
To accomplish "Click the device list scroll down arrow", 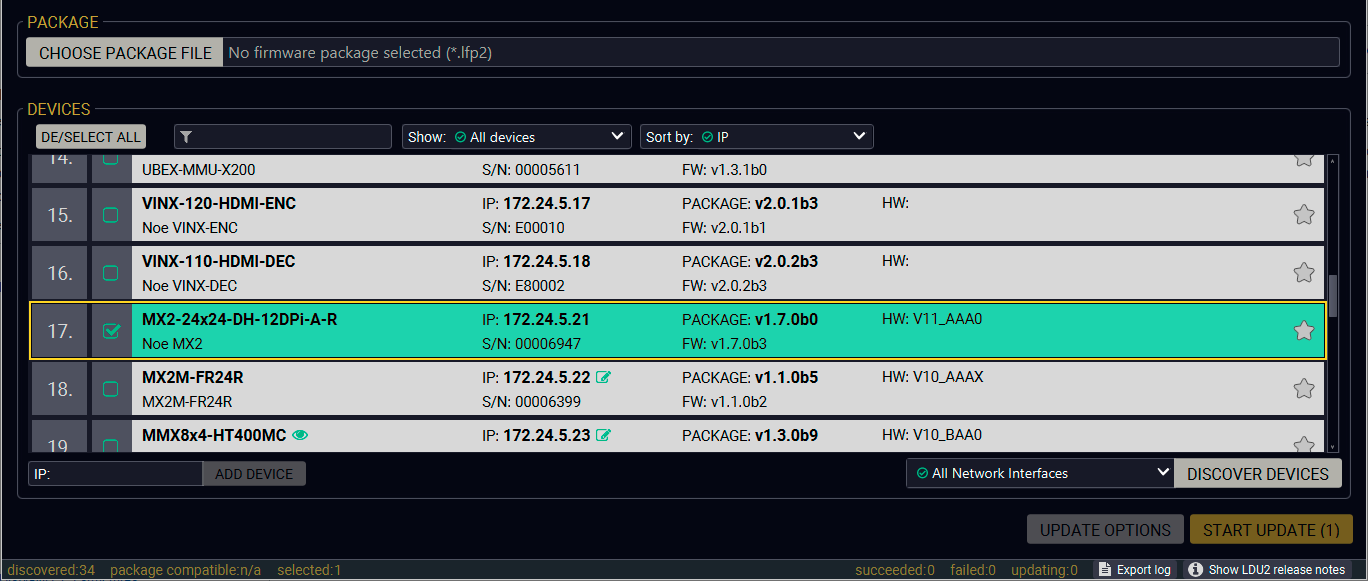I will pyautogui.click(x=1332, y=447).
